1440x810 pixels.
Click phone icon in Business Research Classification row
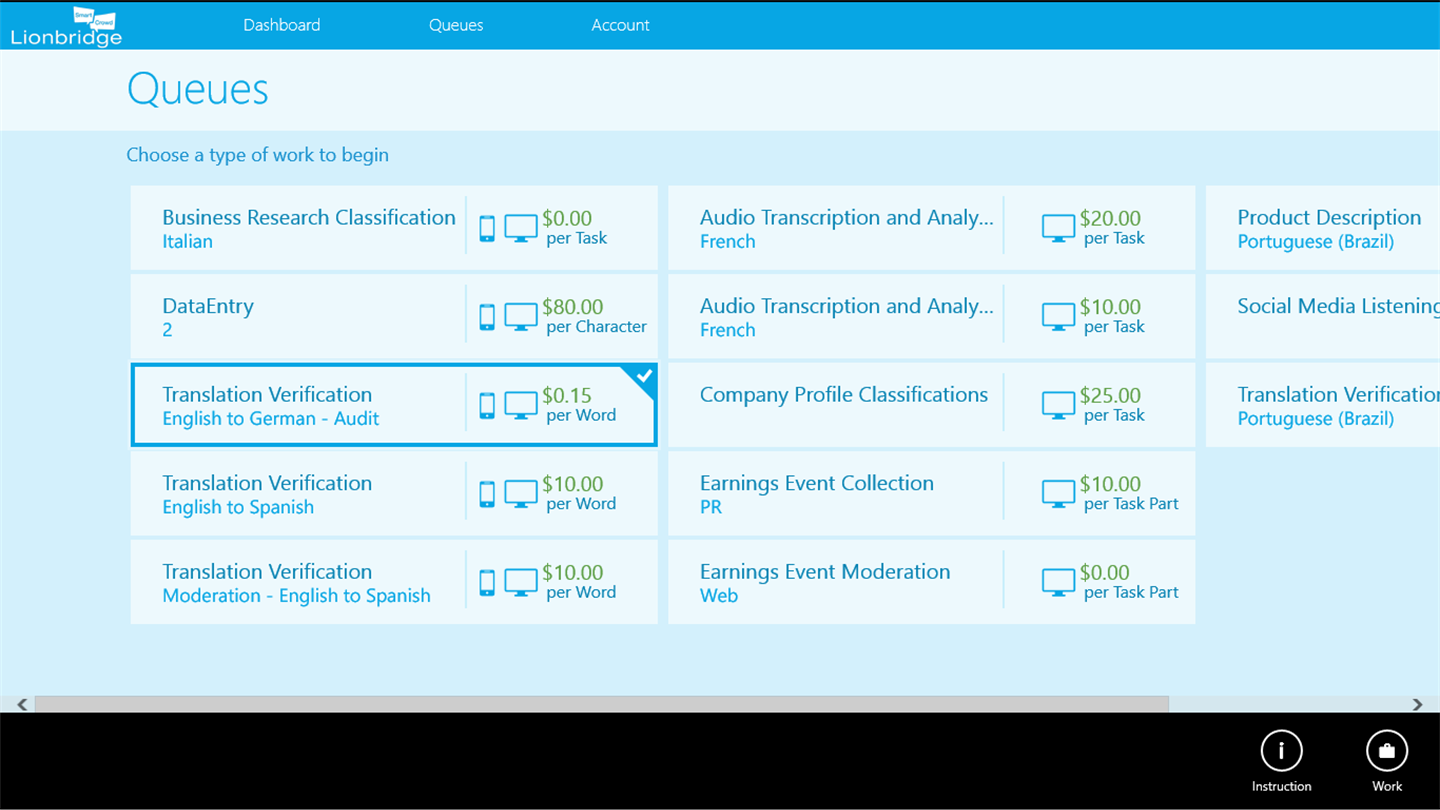(487, 228)
